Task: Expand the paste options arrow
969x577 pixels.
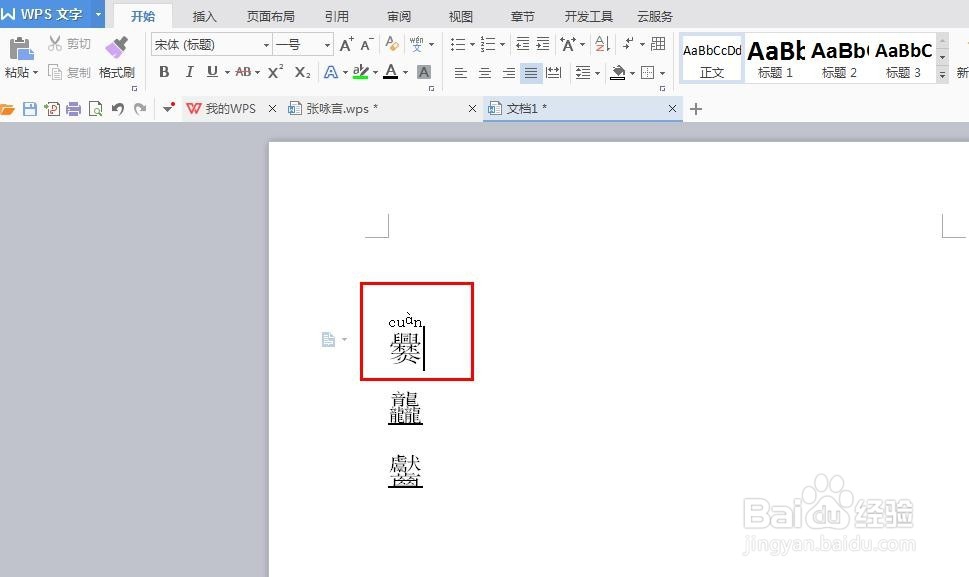Action: (36, 73)
